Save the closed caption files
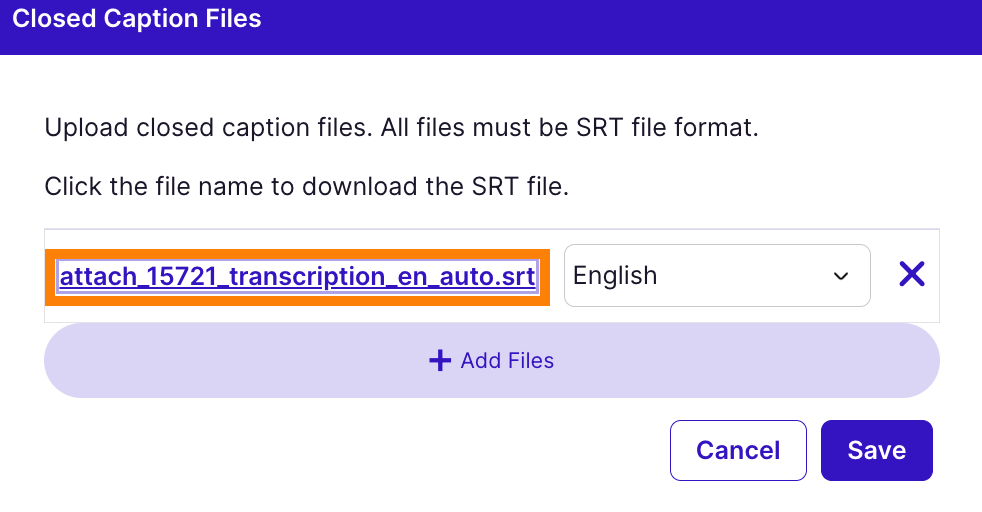982x512 pixels. click(x=876, y=450)
